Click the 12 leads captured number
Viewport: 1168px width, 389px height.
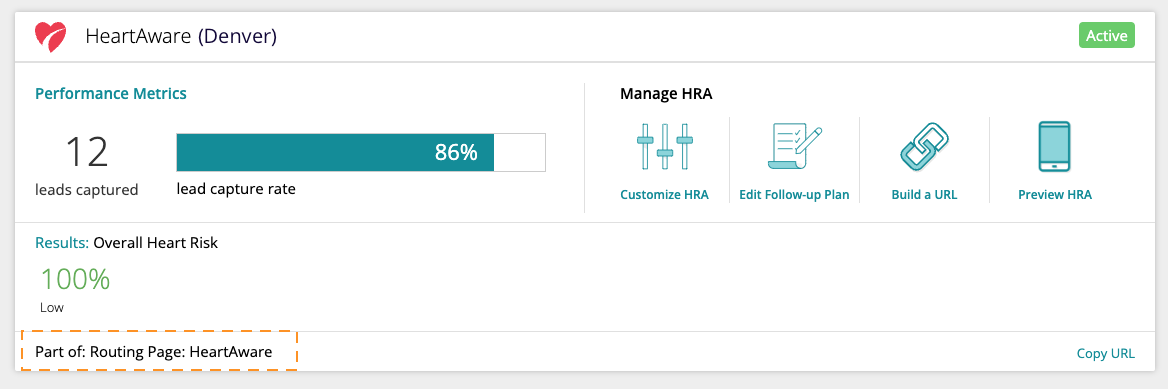(x=87, y=152)
